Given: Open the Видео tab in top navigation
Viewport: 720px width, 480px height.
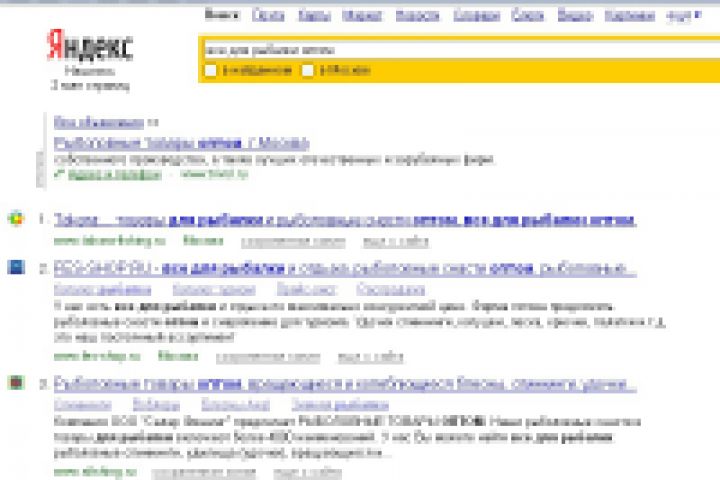Looking at the screenshot, I should 575,16.
